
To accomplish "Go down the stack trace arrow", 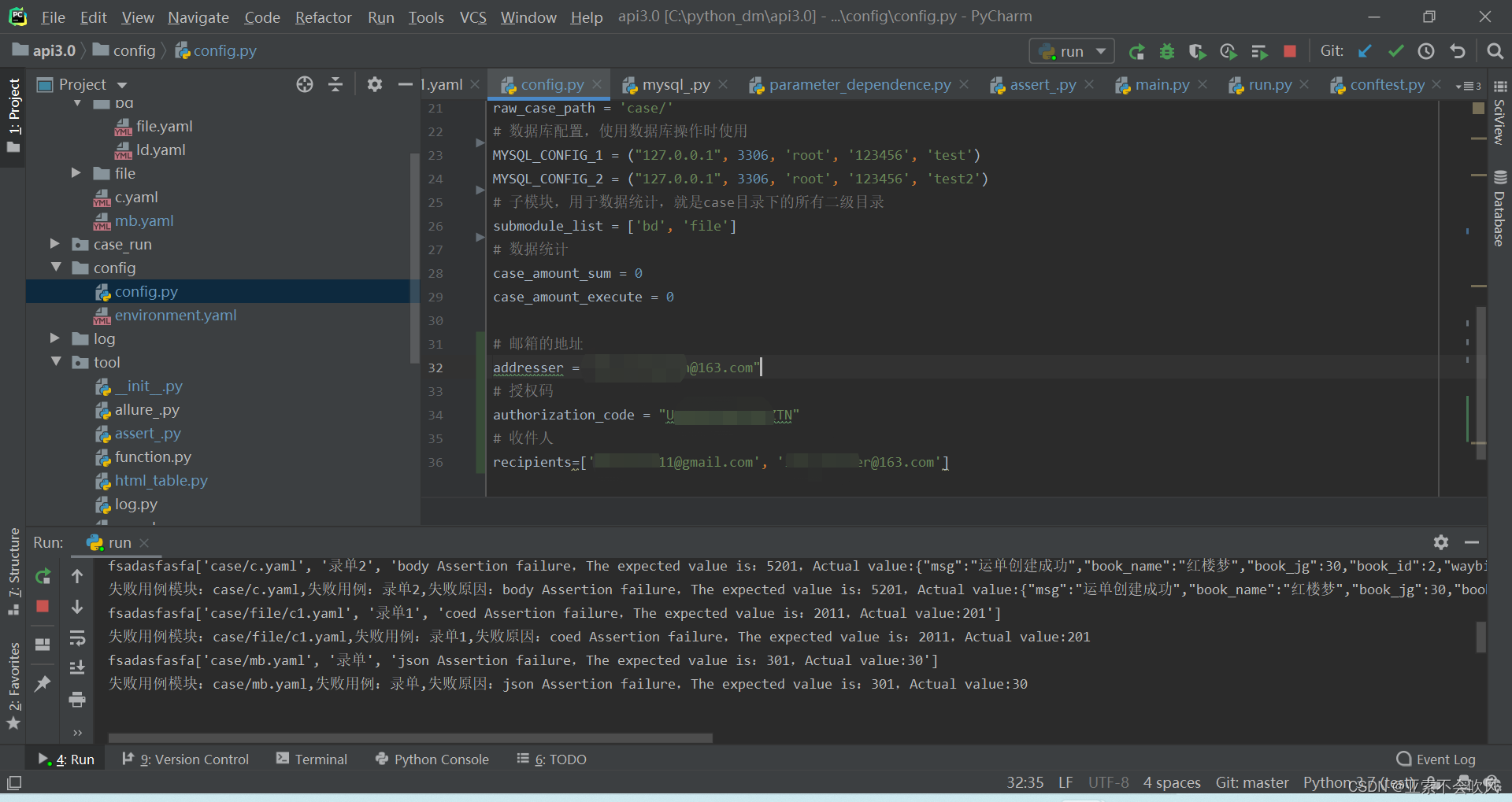I will 77,607.
